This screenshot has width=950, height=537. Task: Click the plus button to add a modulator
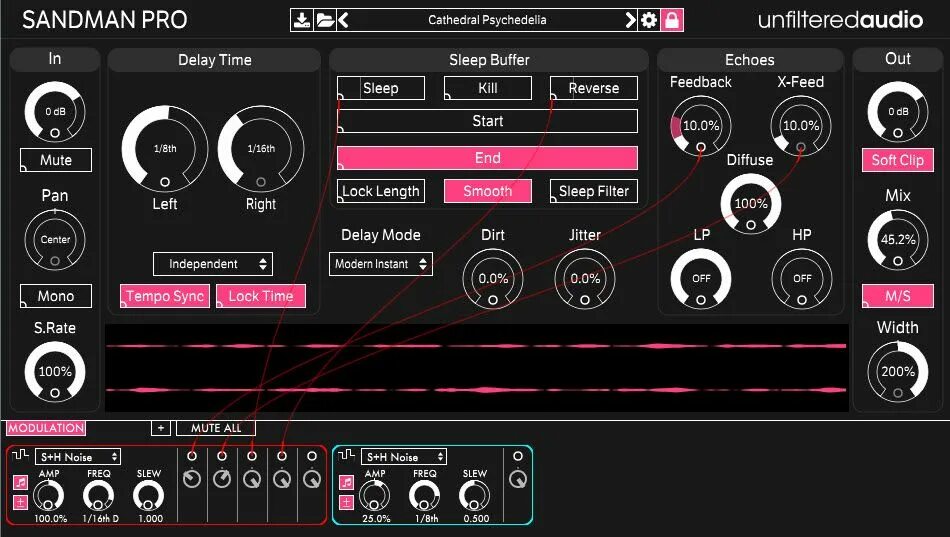click(161, 428)
